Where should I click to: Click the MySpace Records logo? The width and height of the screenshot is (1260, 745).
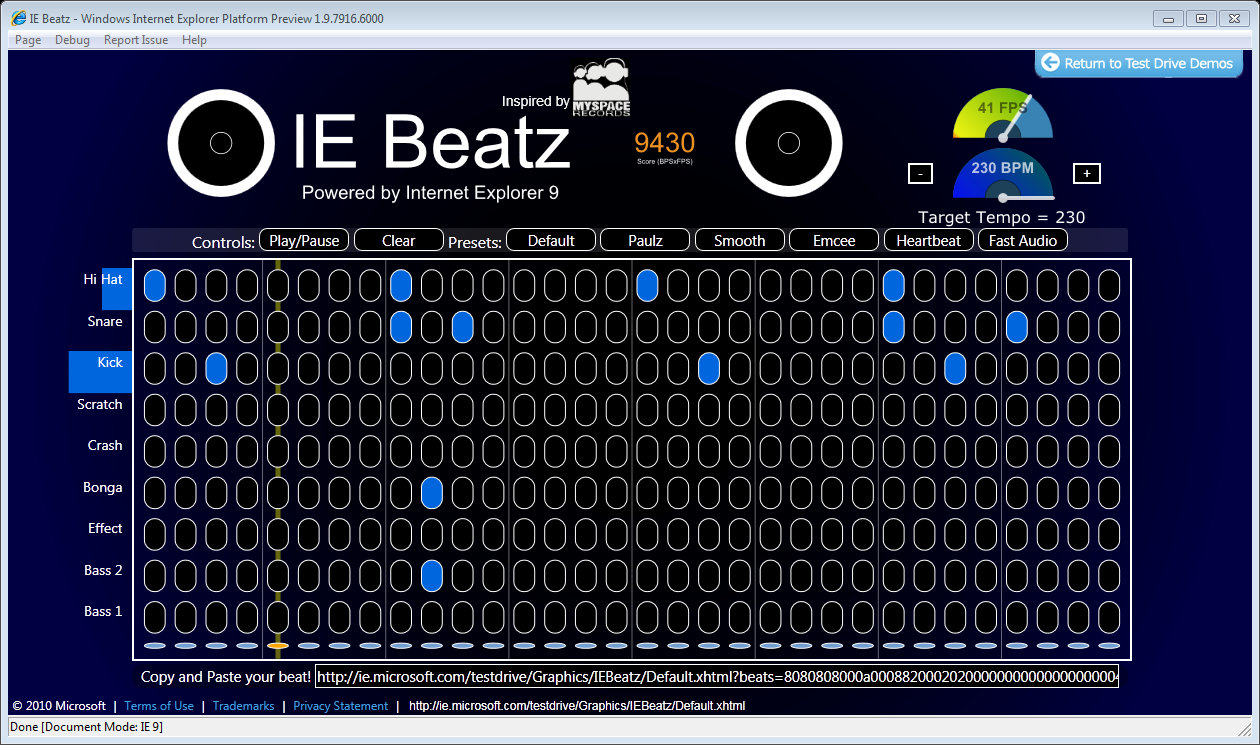601,89
